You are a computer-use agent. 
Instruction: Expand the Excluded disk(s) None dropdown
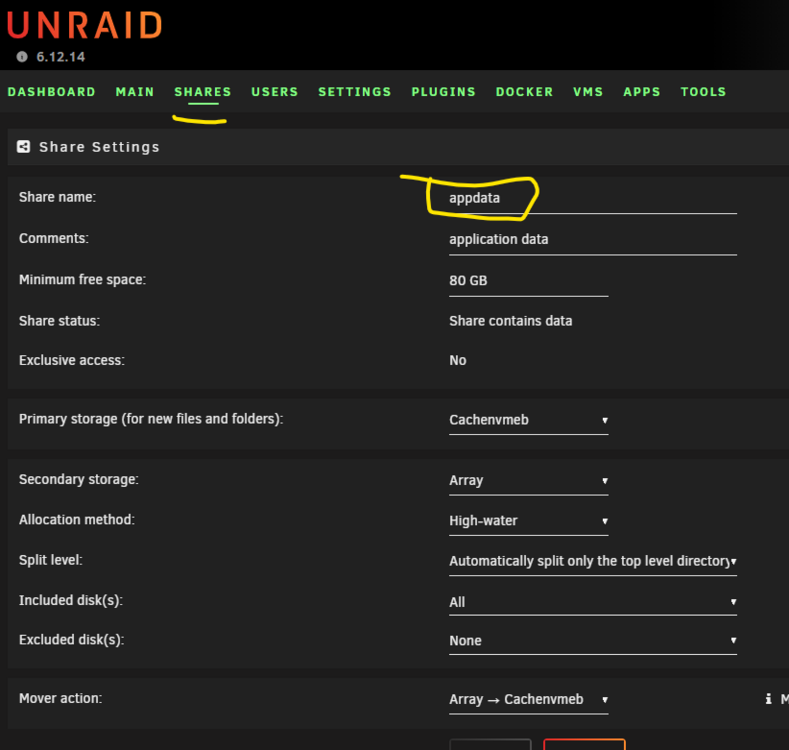pos(593,640)
